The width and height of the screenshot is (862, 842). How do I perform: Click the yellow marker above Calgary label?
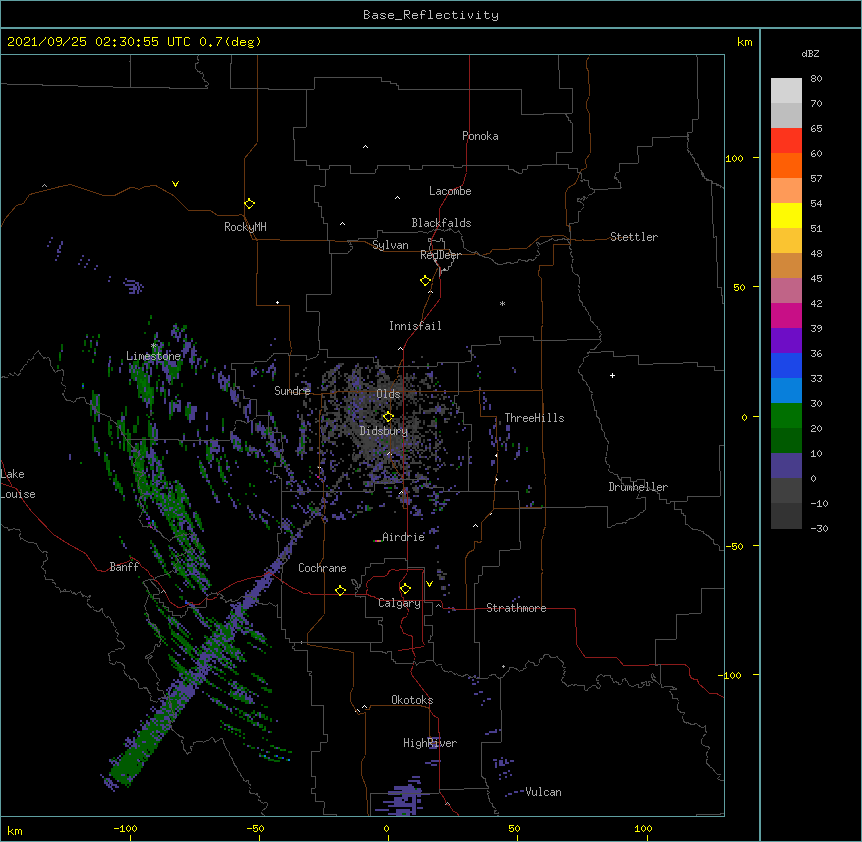pos(405,589)
